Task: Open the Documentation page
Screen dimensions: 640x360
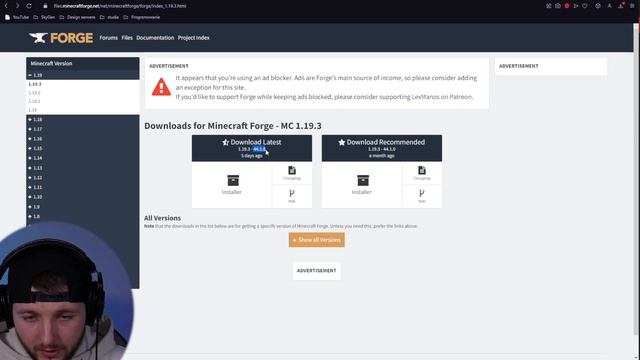Action: pos(155,38)
